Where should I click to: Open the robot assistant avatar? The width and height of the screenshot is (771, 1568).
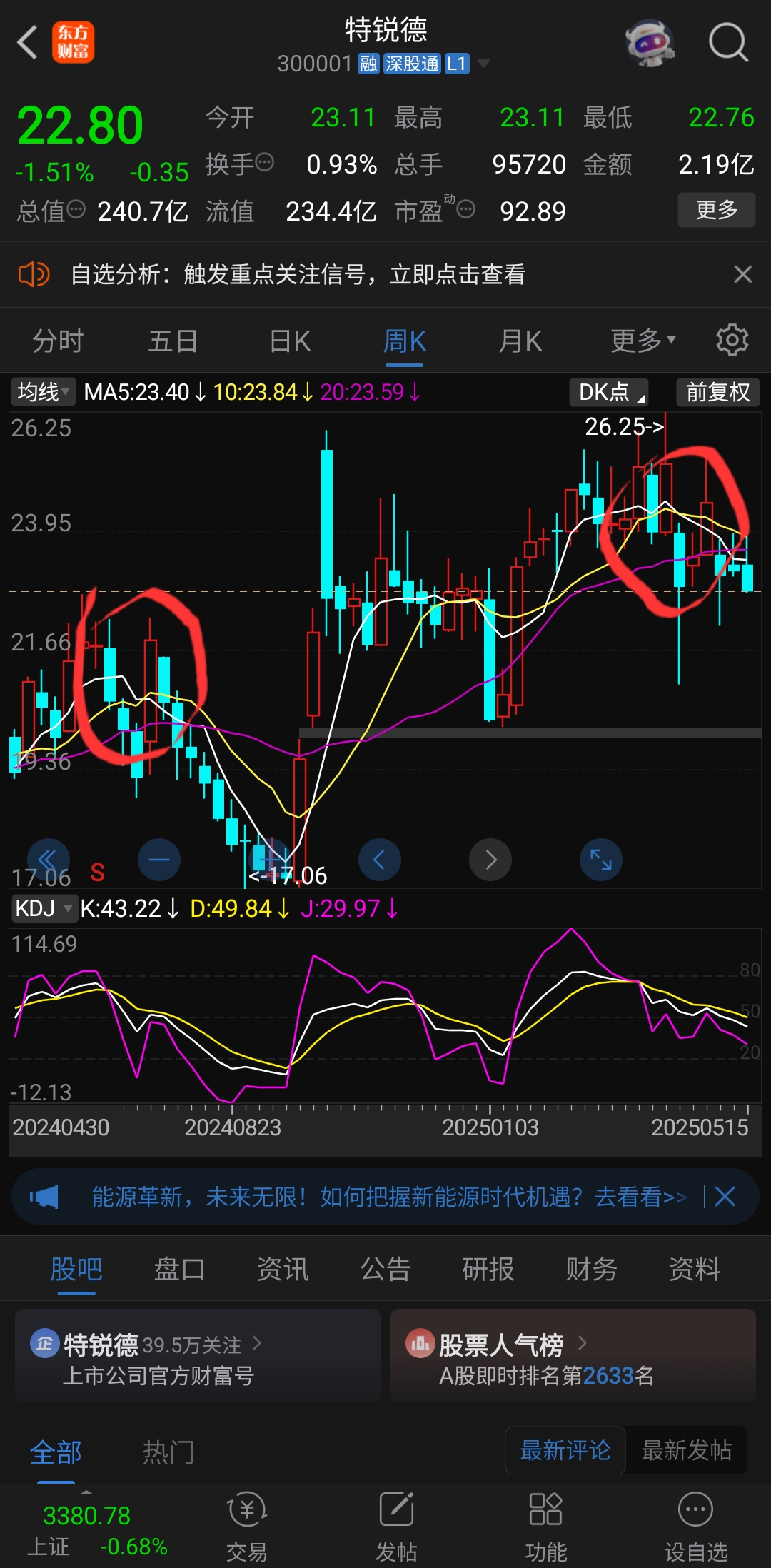pyautogui.click(x=650, y=42)
